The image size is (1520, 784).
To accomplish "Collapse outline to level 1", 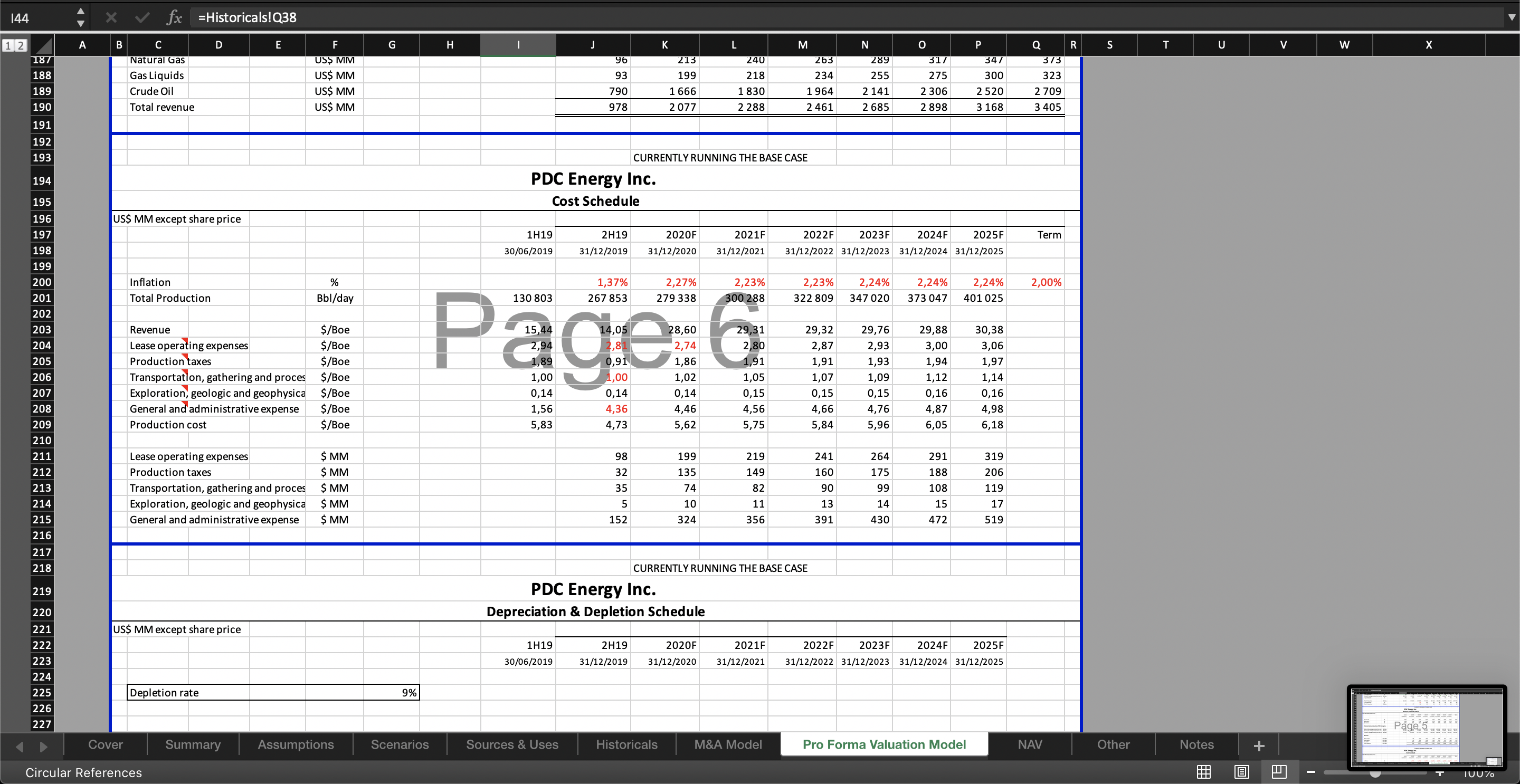I will point(8,45).
